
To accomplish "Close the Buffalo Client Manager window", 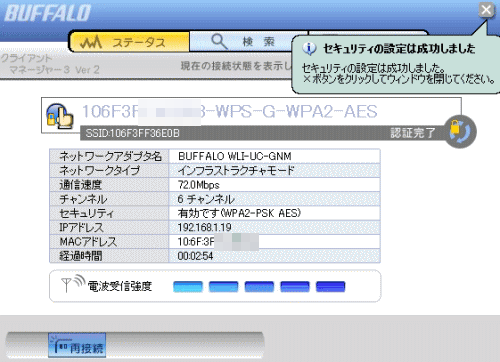I will 486,10.
